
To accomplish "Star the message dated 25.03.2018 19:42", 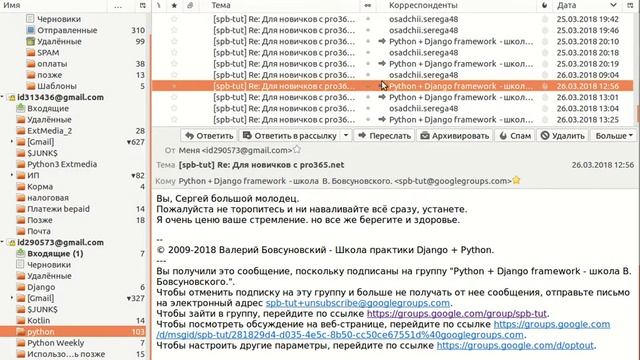I will (174, 19).
